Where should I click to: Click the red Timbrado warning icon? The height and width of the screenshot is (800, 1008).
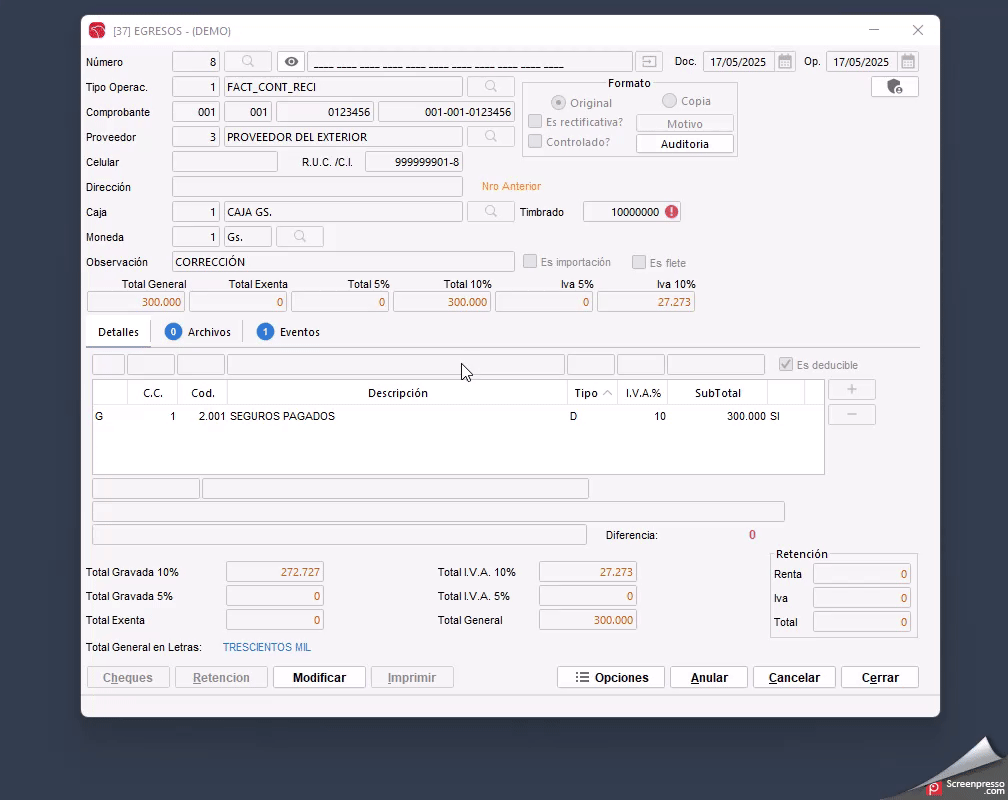click(x=672, y=212)
